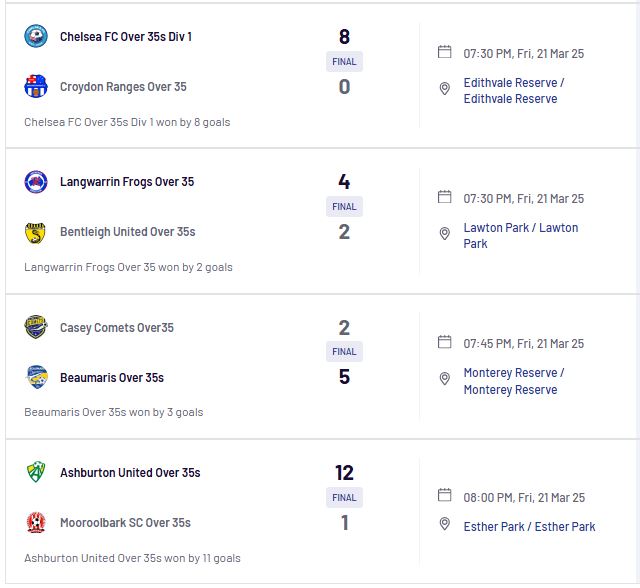Open the Ashburton United green crest
This screenshot has width=640, height=588.
click(x=36, y=472)
